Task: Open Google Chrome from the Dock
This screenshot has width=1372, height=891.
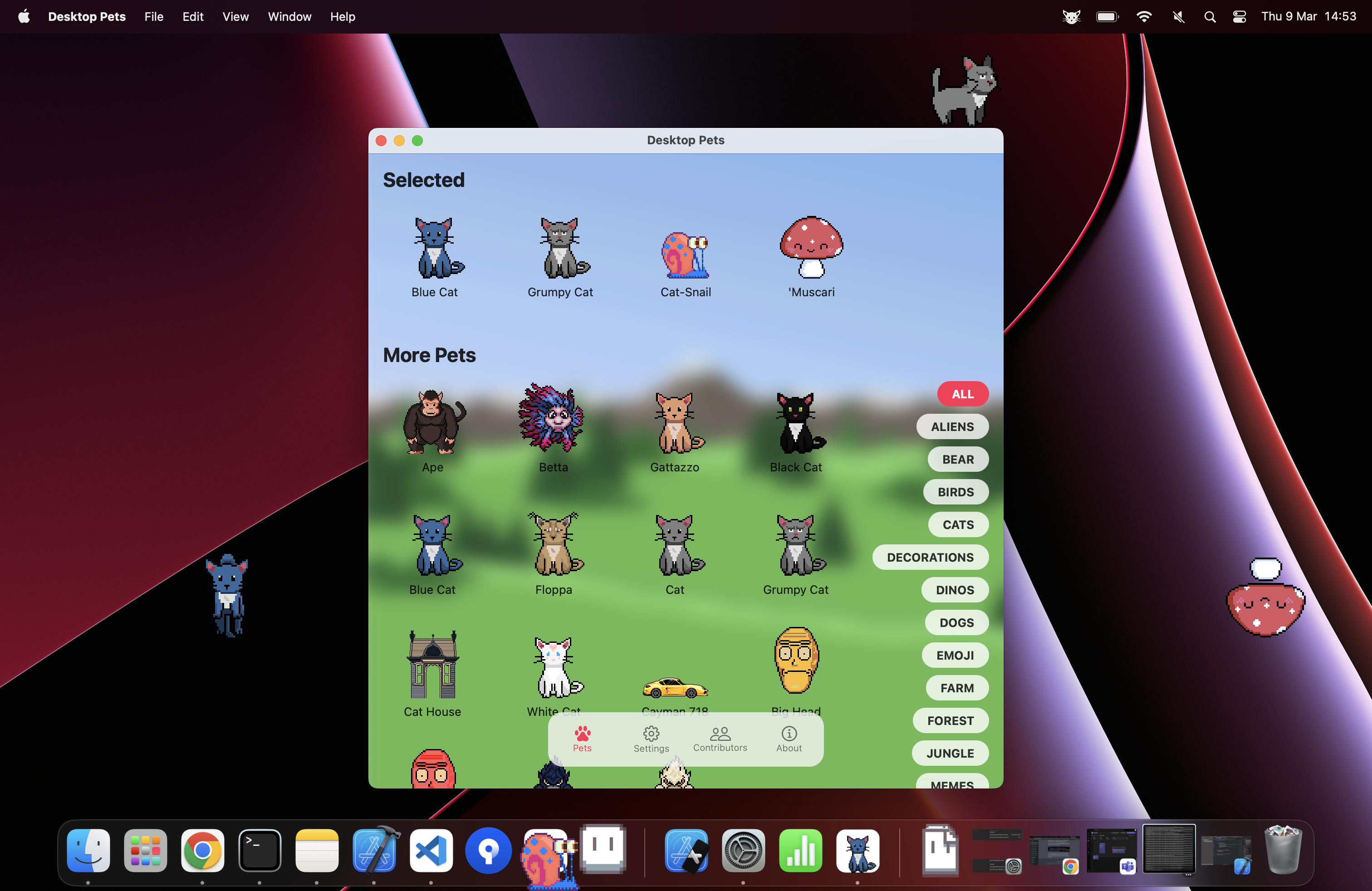Action: [202, 851]
